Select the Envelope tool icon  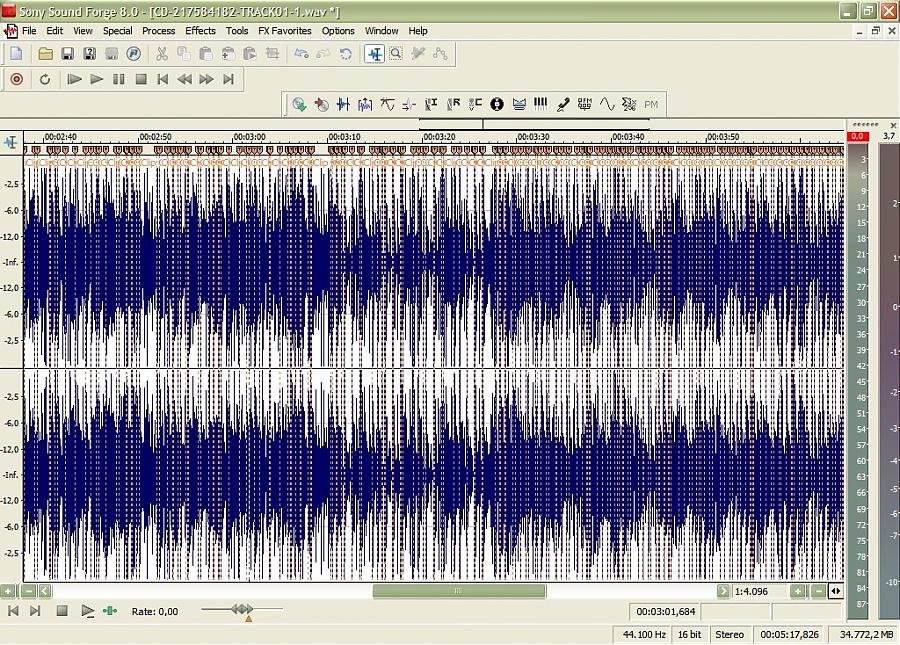pyautogui.click(x=440, y=54)
